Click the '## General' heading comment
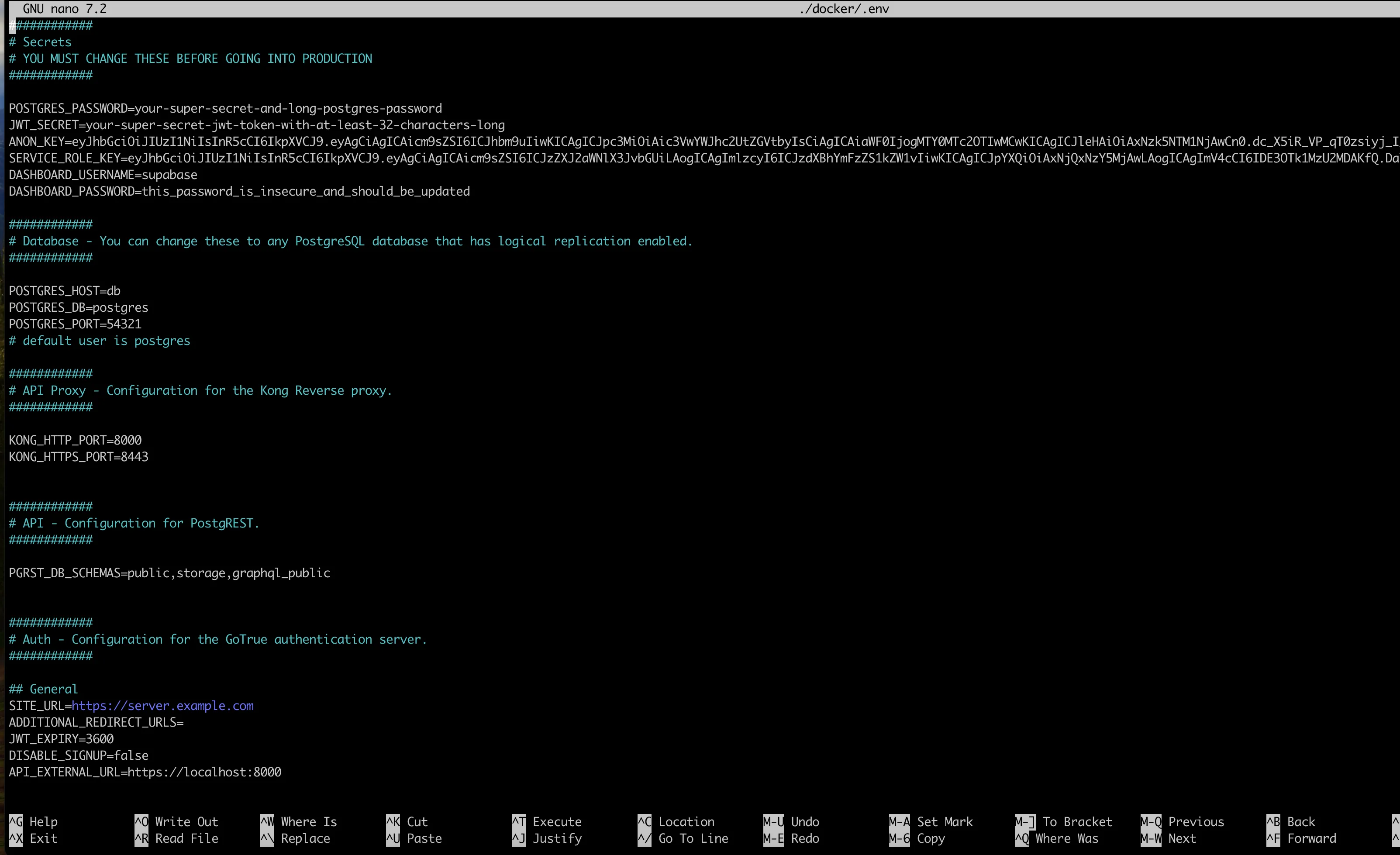 click(43, 689)
